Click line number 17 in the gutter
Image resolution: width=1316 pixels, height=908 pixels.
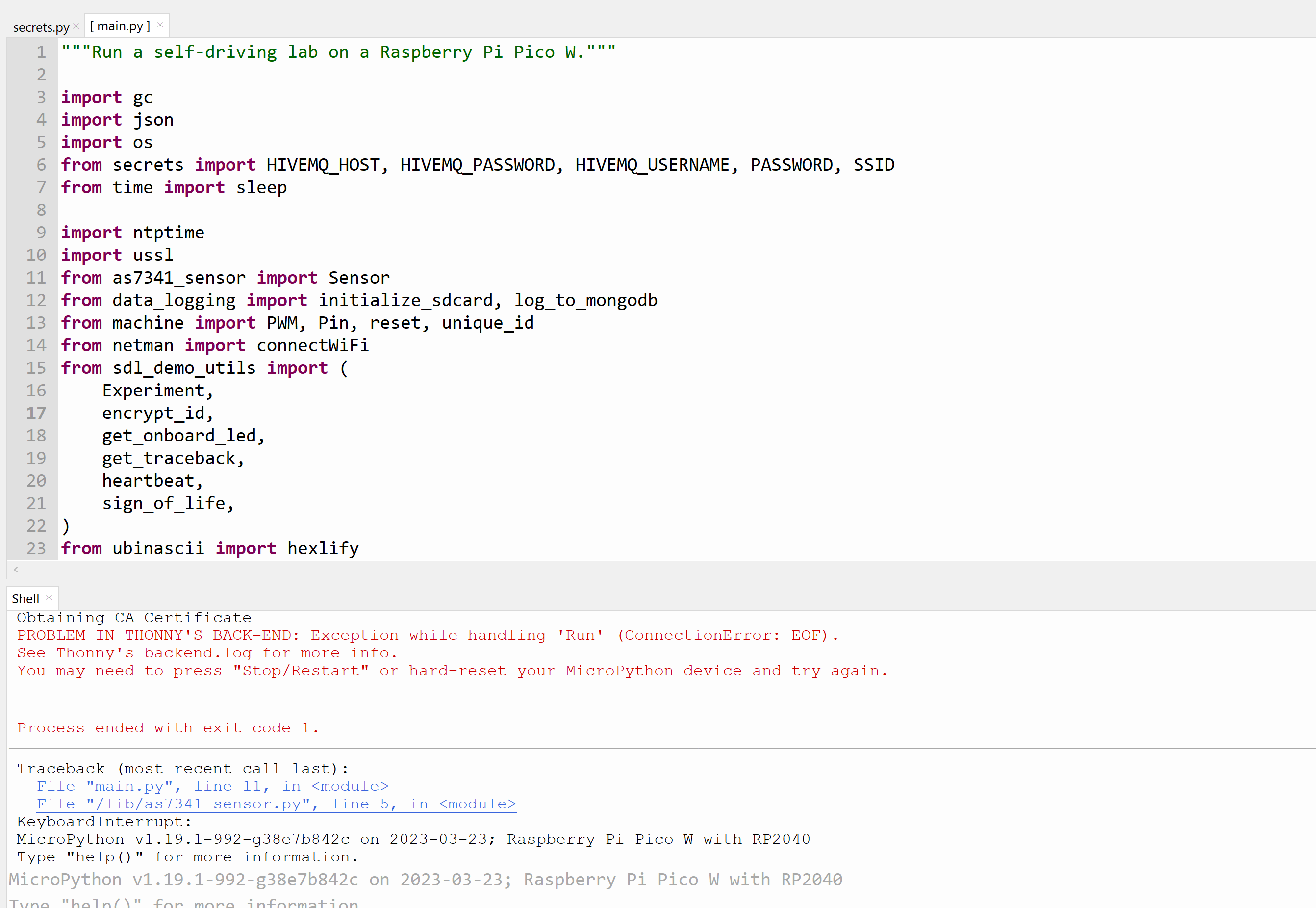[36, 413]
